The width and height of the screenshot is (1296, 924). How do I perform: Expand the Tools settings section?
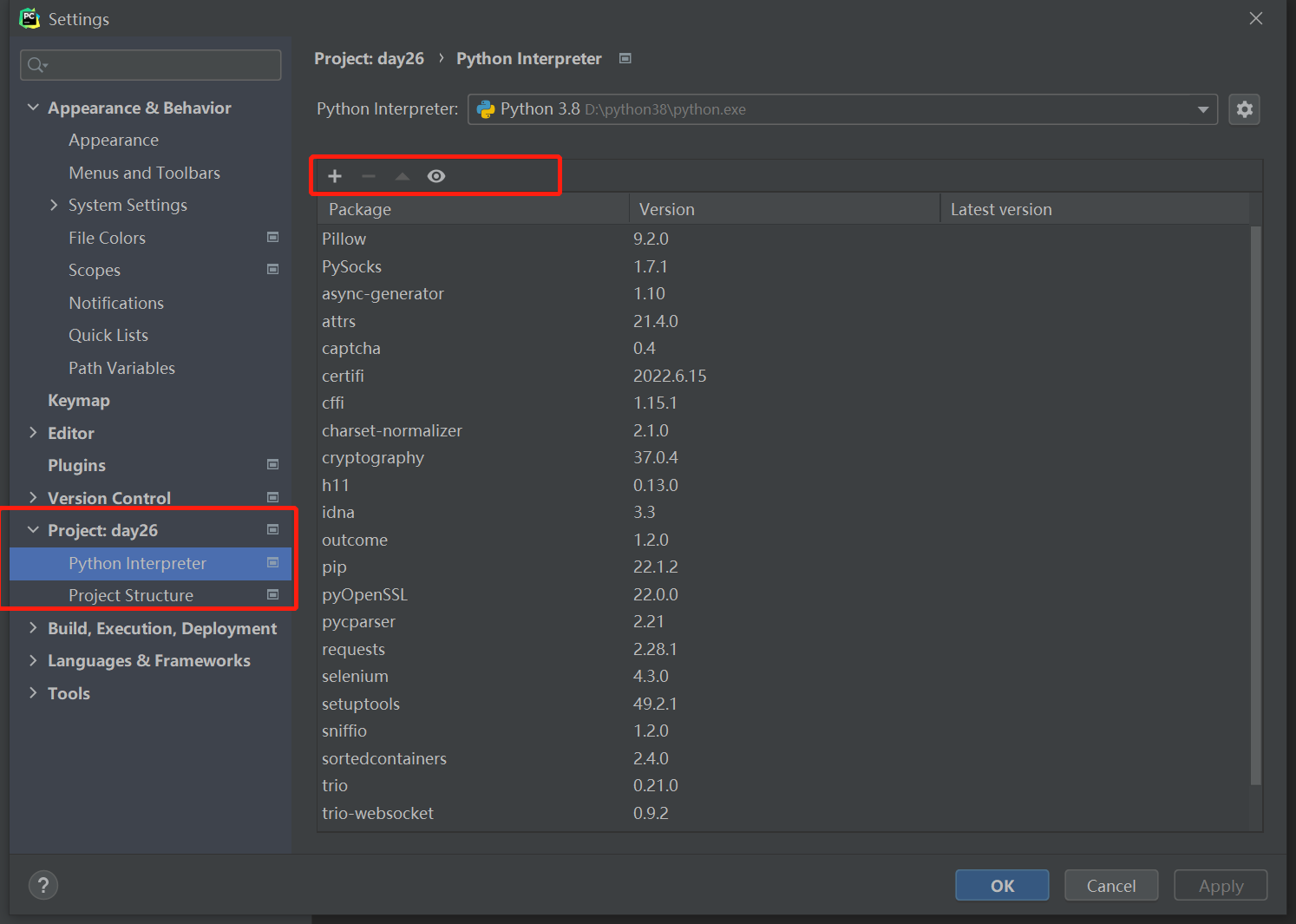tap(33, 693)
